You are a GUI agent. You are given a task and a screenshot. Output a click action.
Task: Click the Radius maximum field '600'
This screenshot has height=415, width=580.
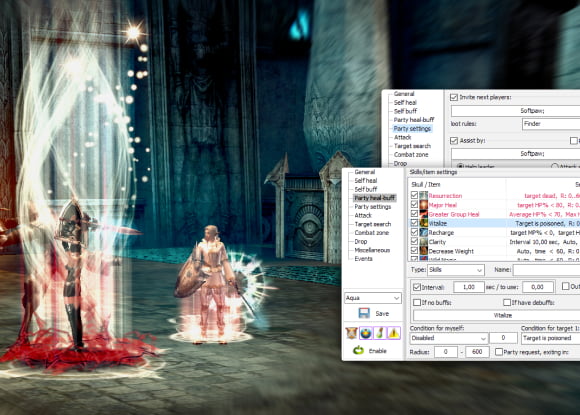pos(477,352)
